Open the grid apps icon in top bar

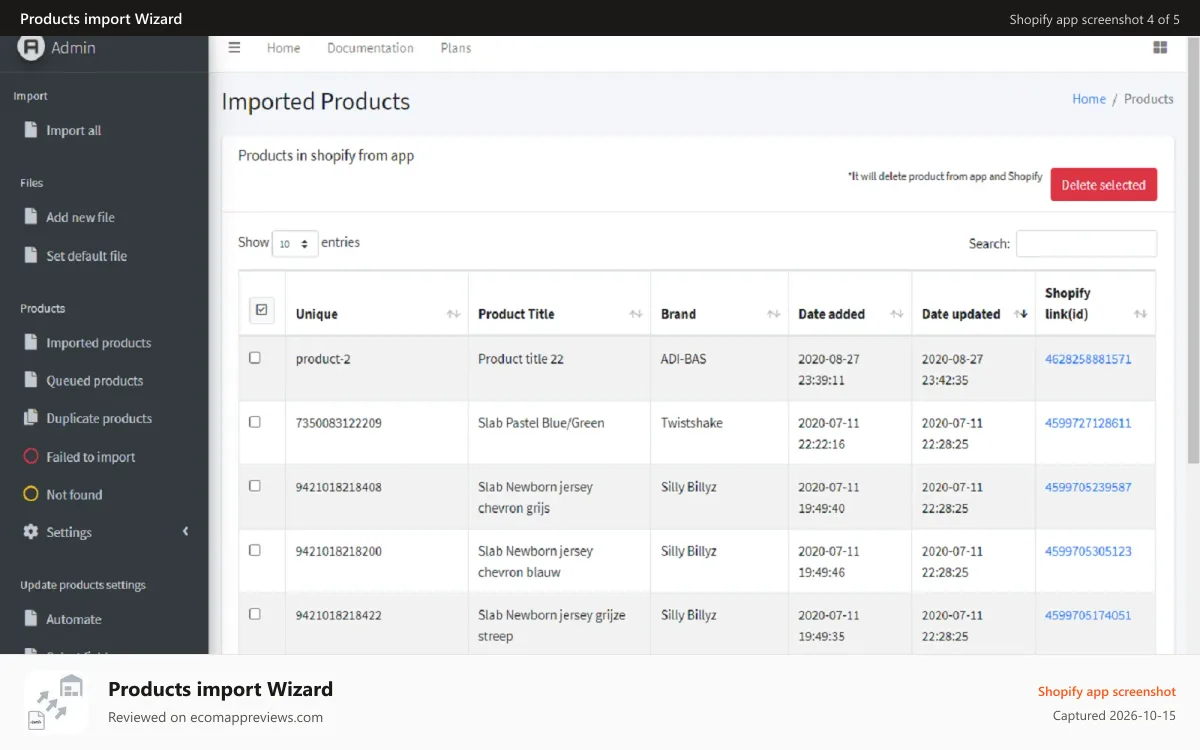[x=1160, y=47]
